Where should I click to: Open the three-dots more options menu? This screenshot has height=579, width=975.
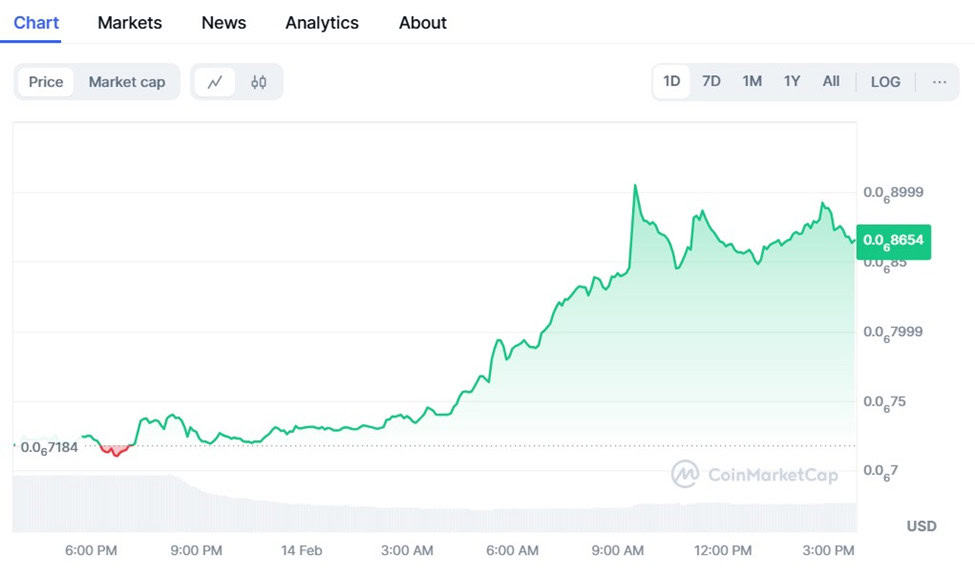939,81
